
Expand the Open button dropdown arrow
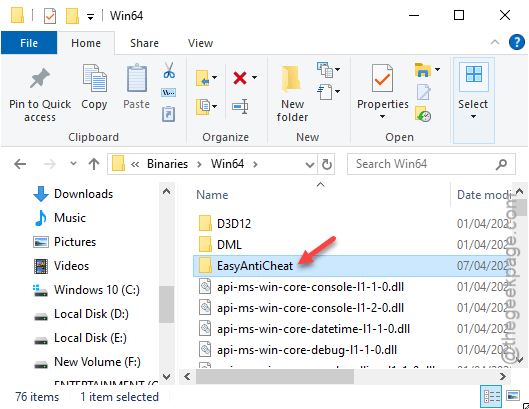(437, 70)
